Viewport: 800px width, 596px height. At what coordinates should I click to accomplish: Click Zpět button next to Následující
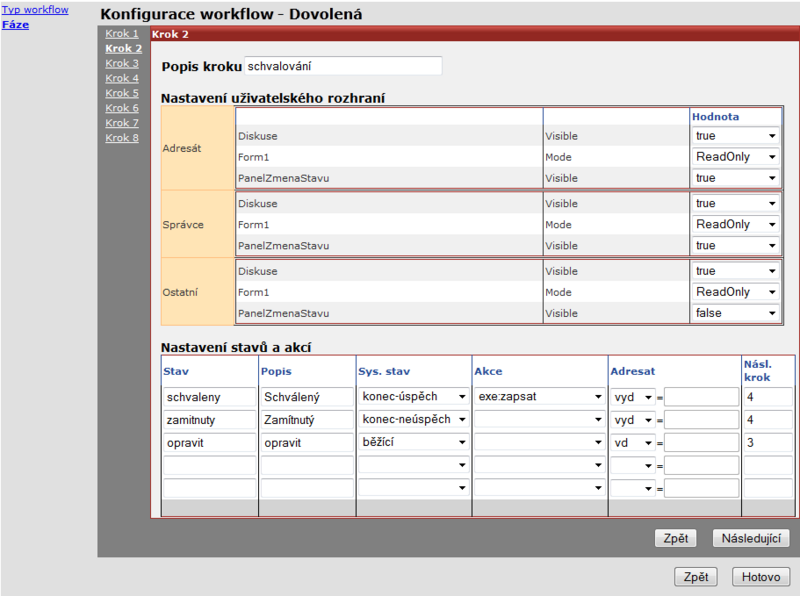676,538
